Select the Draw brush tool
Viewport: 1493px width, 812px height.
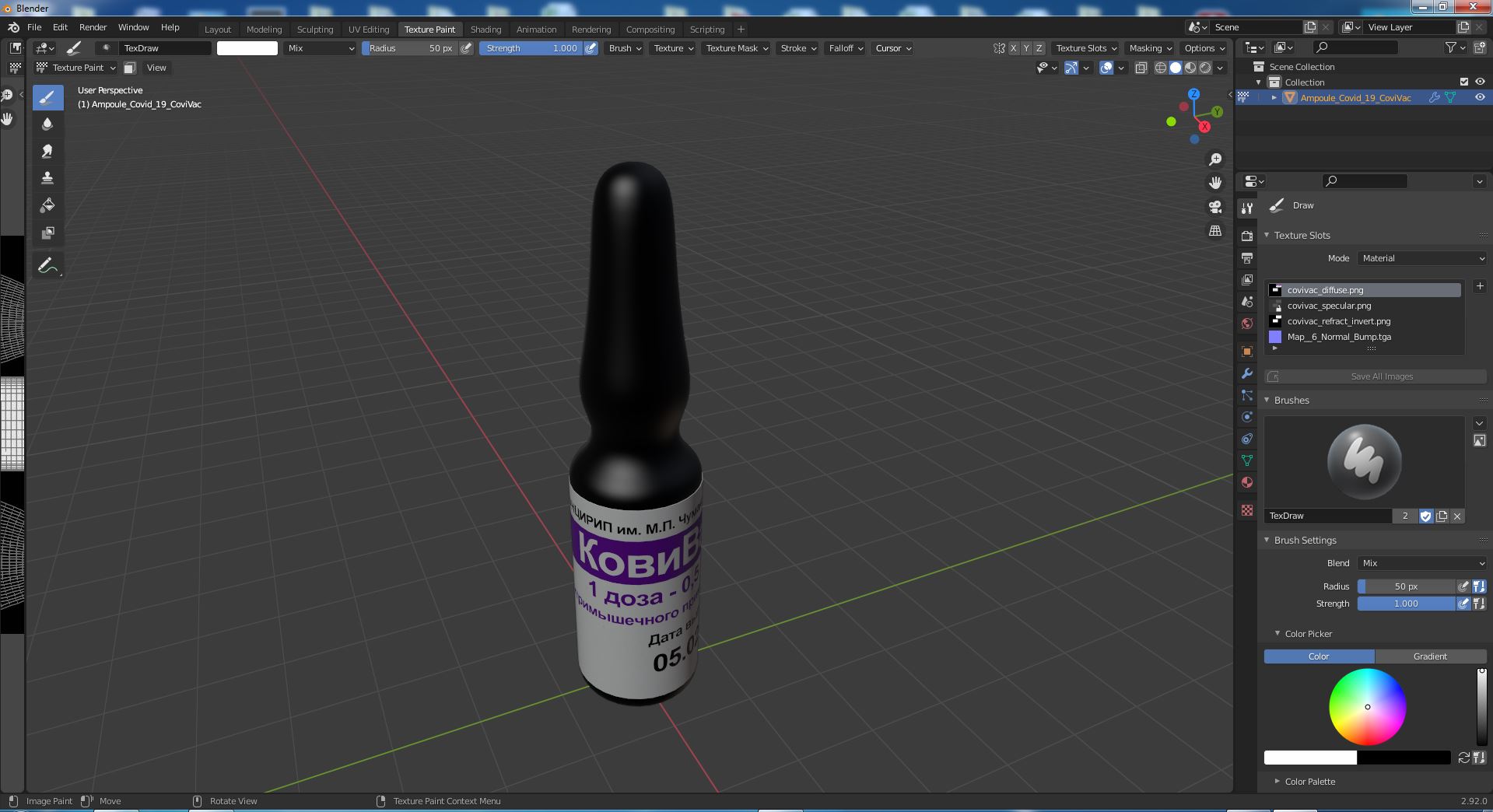tap(47, 97)
